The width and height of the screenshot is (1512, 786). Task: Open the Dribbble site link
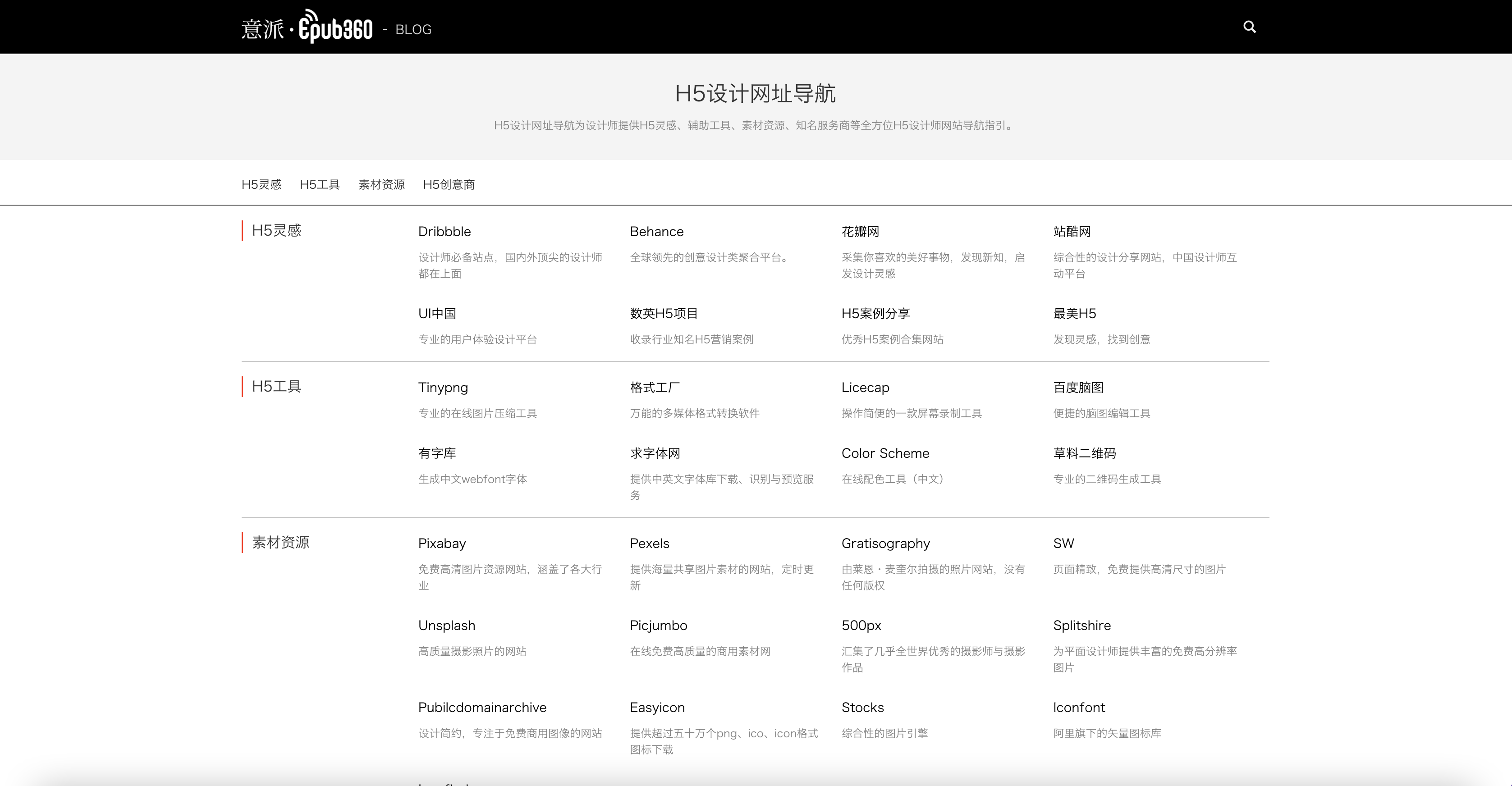click(x=444, y=231)
